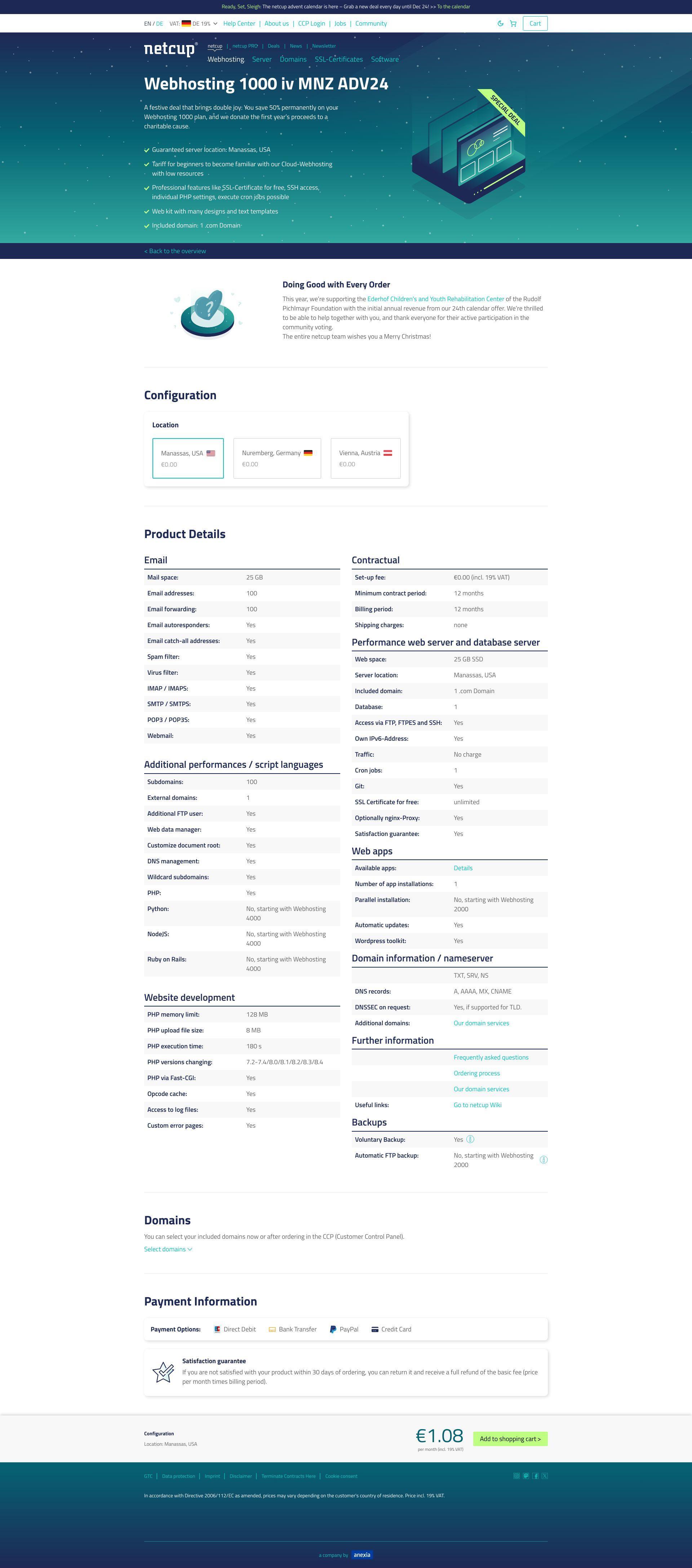
Task: Open Ederhof Rehabilitation Center link
Action: [x=435, y=299]
